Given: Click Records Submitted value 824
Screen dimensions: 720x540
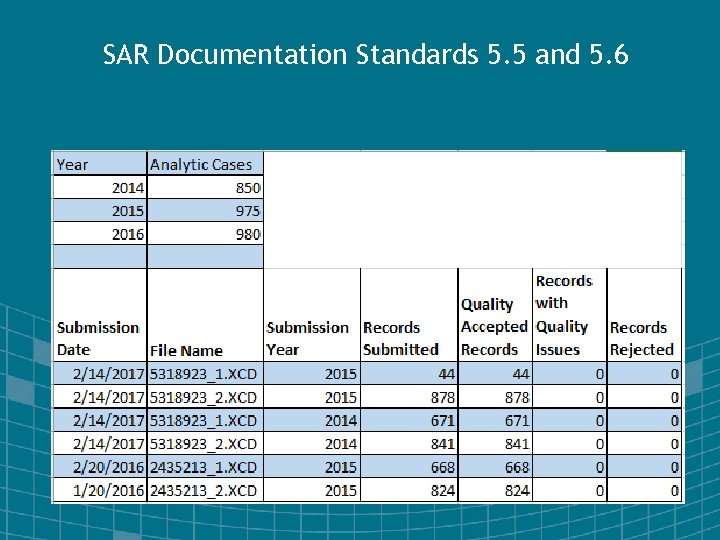Looking at the screenshot, I should (409, 490).
